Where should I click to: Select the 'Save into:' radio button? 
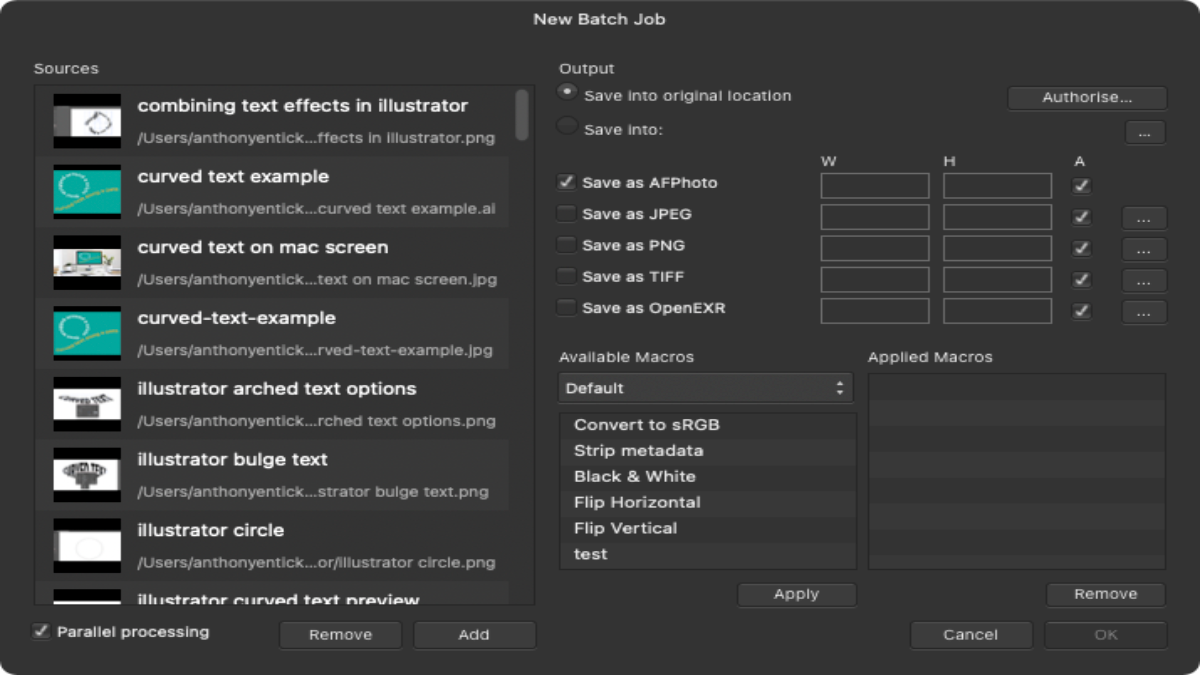[x=567, y=127]
